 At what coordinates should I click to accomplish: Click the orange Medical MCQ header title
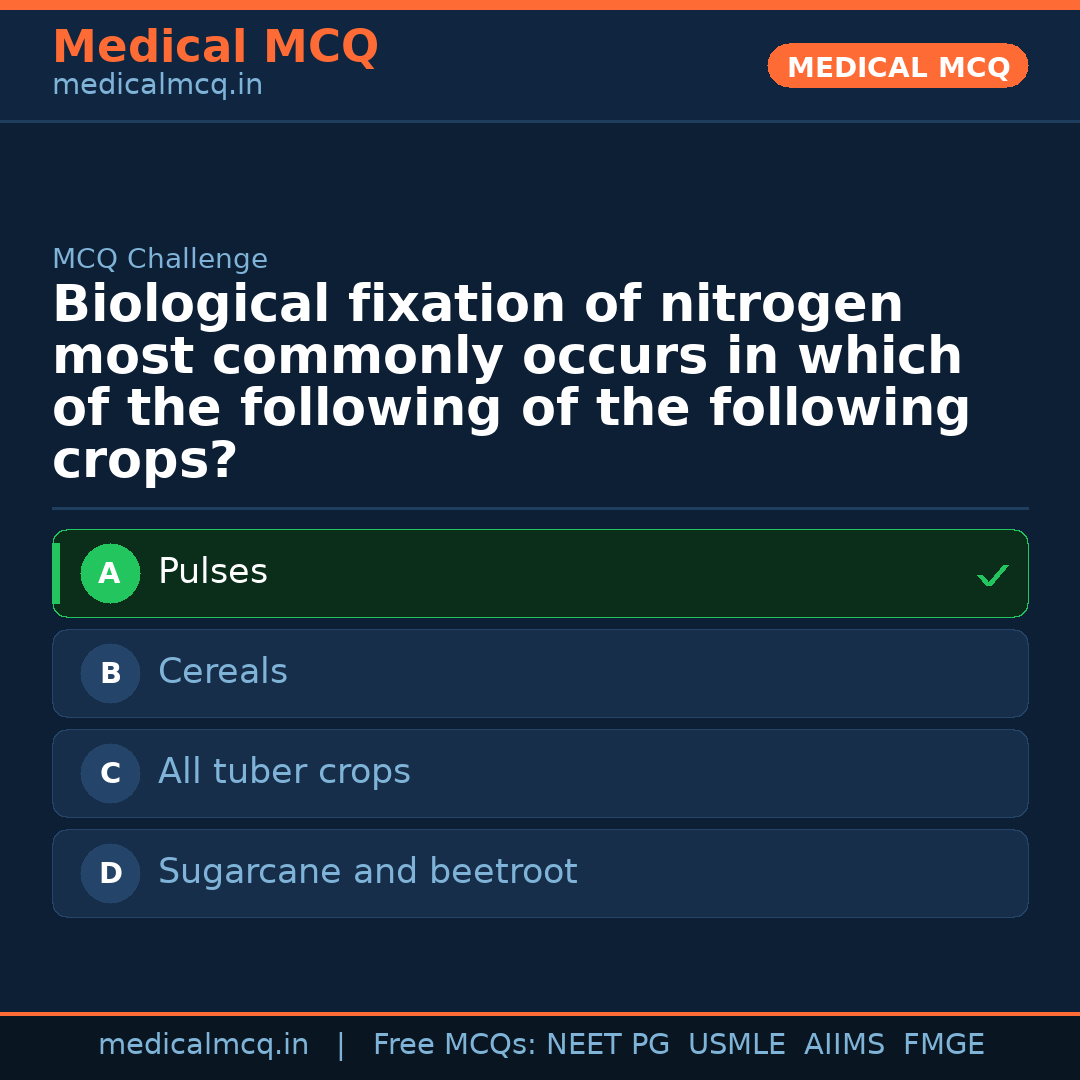(x=215, y=47)
